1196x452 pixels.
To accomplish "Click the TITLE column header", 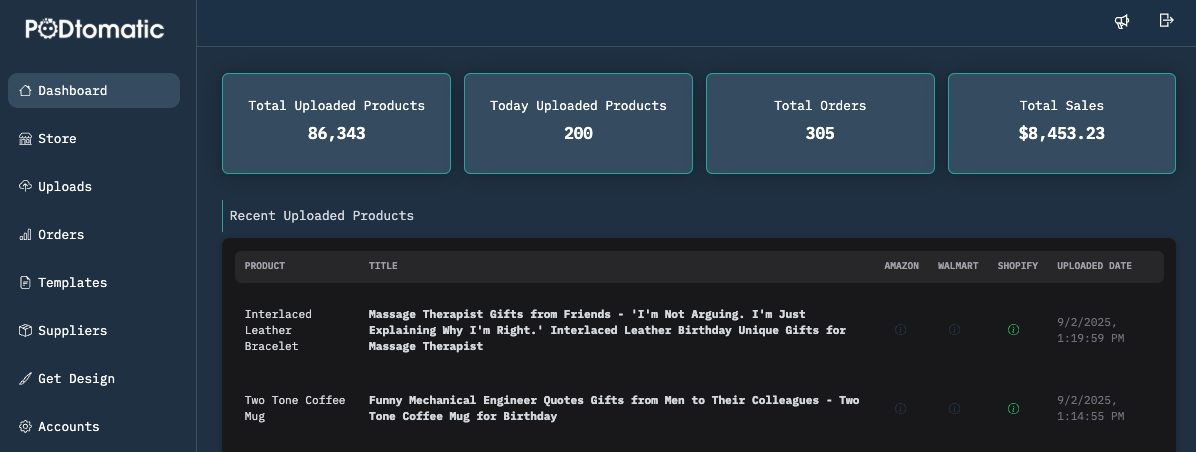I will (x=383, y=266).
